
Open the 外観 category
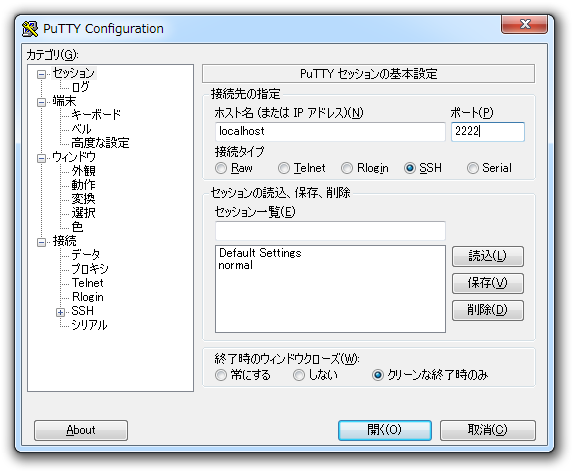[84, 171]
